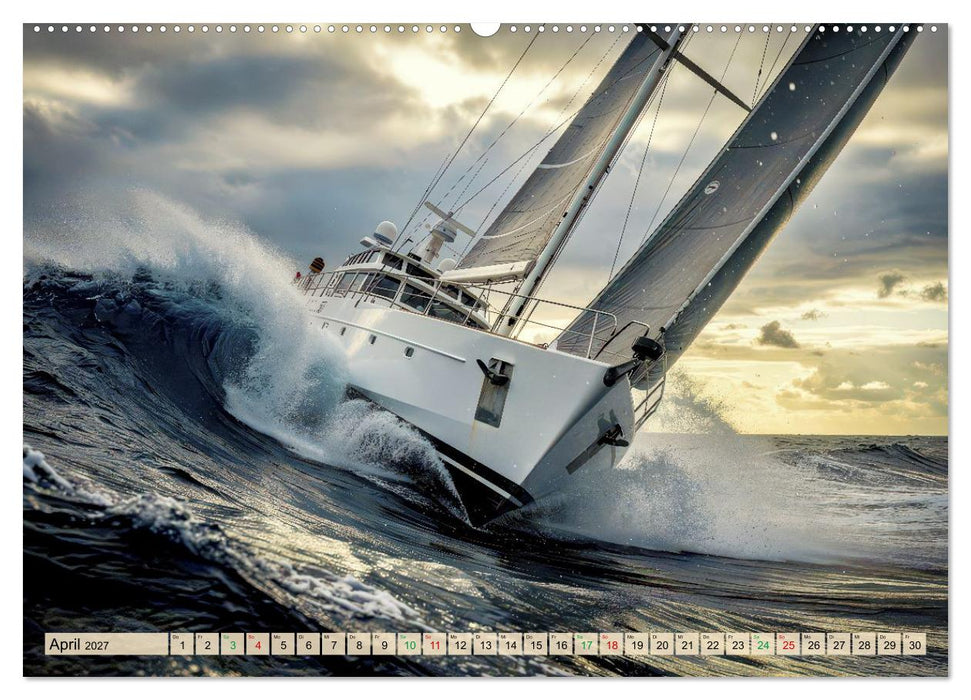Select day 20 date cell

tap(662, 644)
